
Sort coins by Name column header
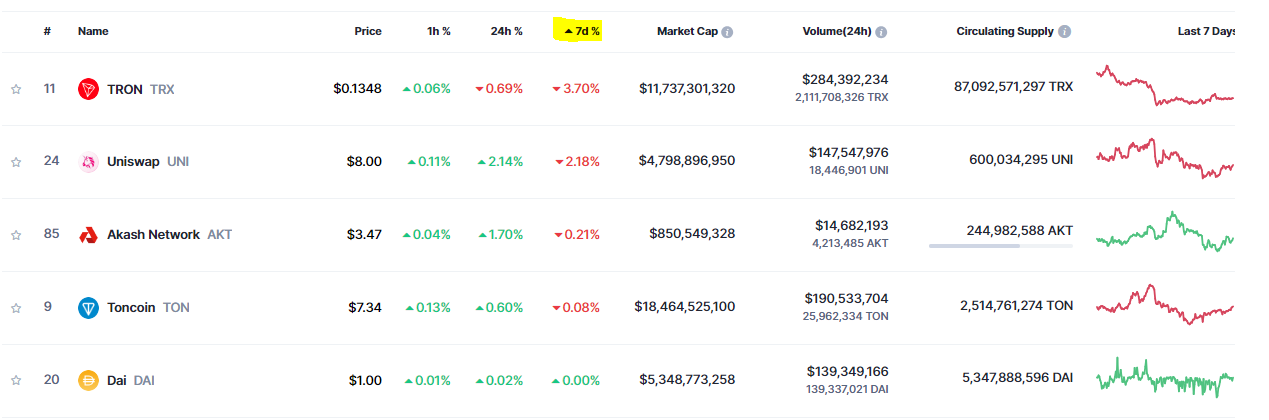(93, 32)
